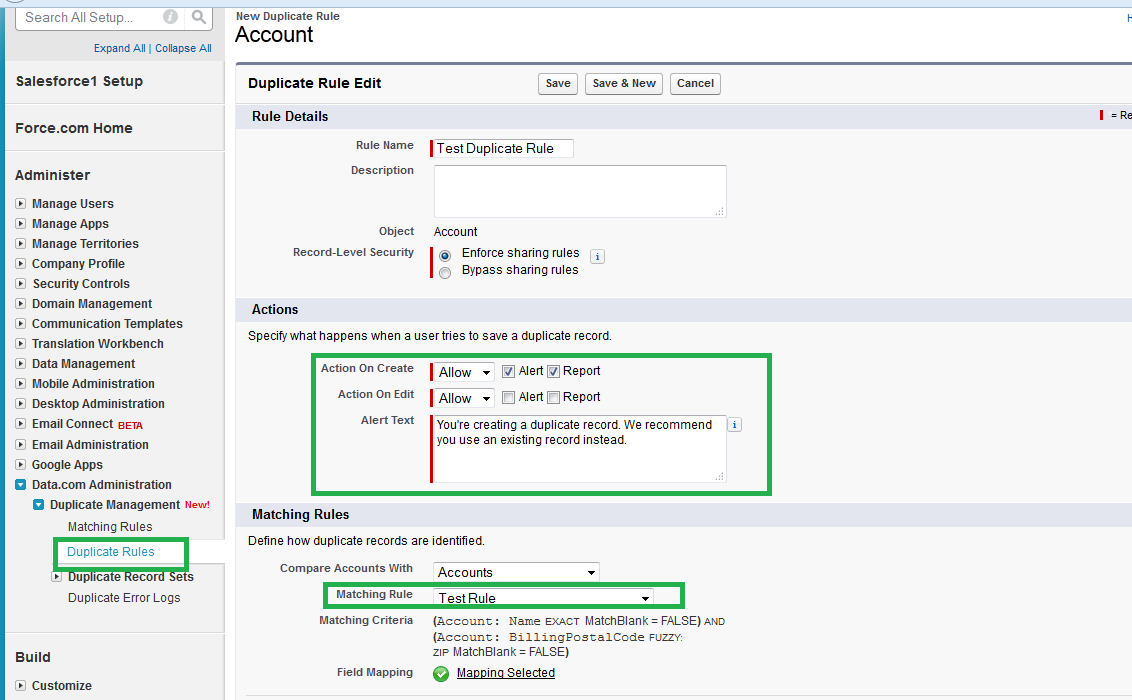
Task: Check Alert for Action On Edit
Action: [508, 398]
